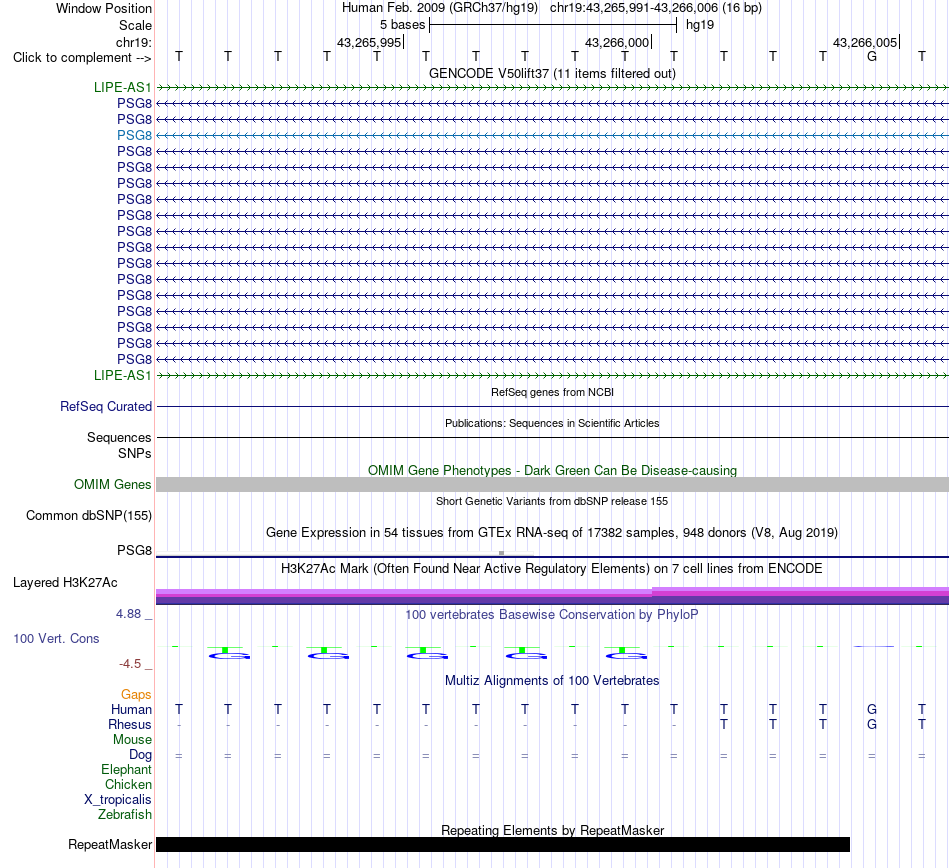Screen dimensions: 950x868
Task: Open 'Publications: Sequences in Scientific Articles' title
Action: pos(552,423)
